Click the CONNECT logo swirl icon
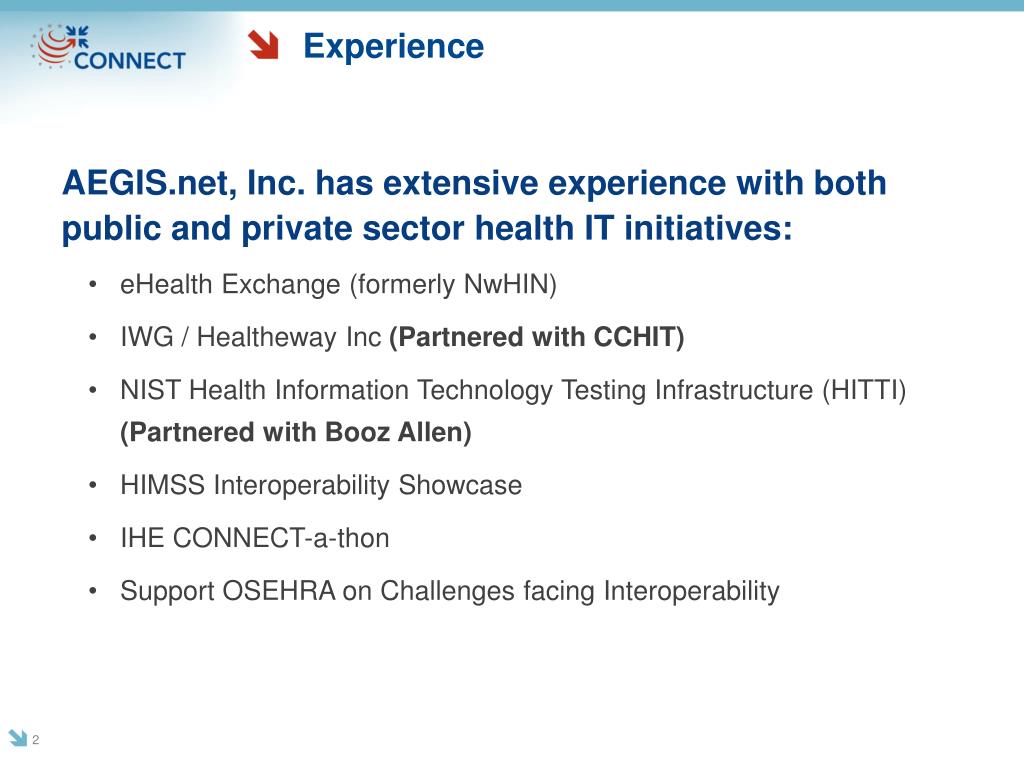Image resolution: width=1024 pixels, height=768 pixels. [54, 46]
